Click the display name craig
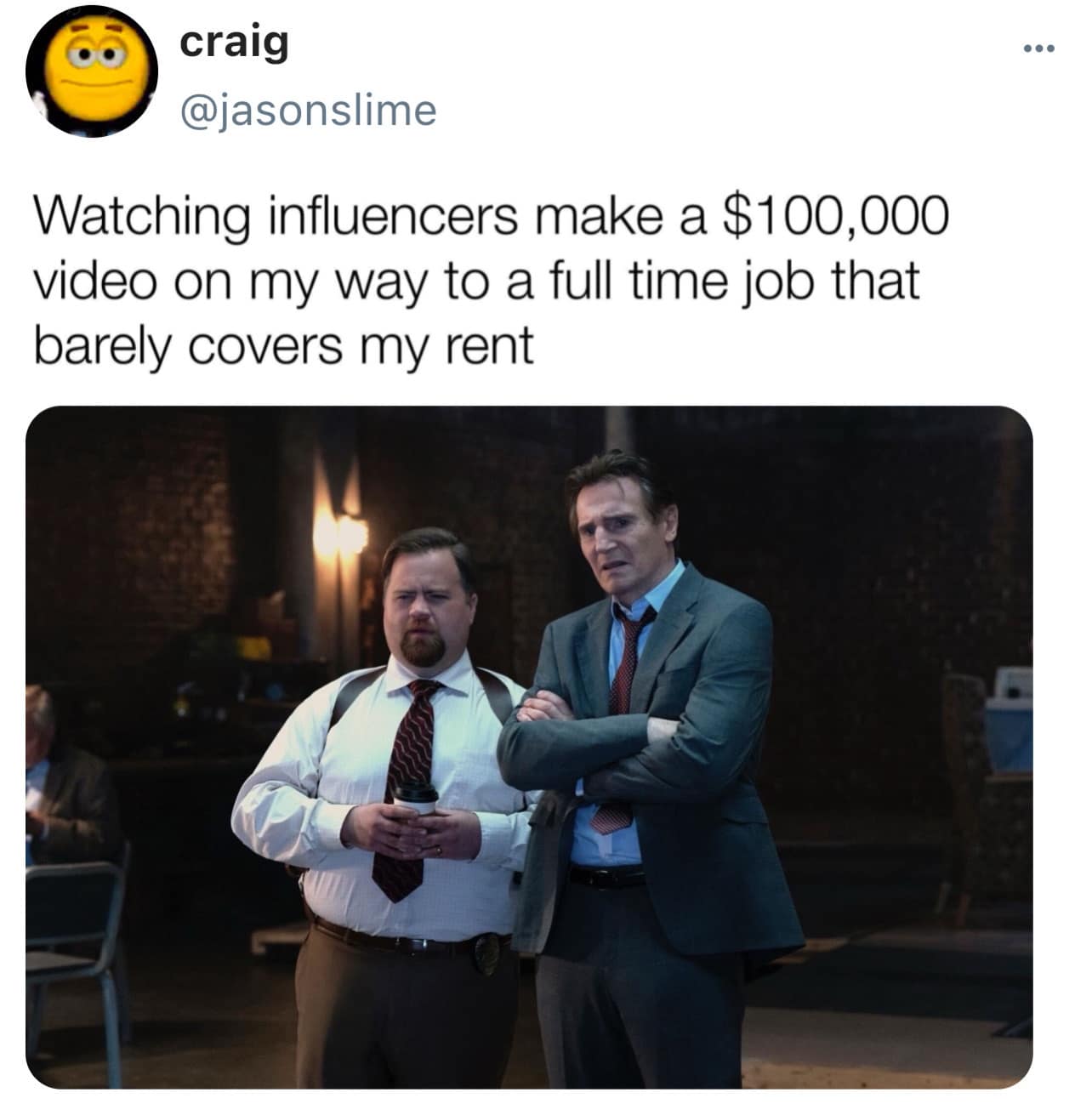Viewport: 1092px width, 1115px height. [x=234, y=43]
